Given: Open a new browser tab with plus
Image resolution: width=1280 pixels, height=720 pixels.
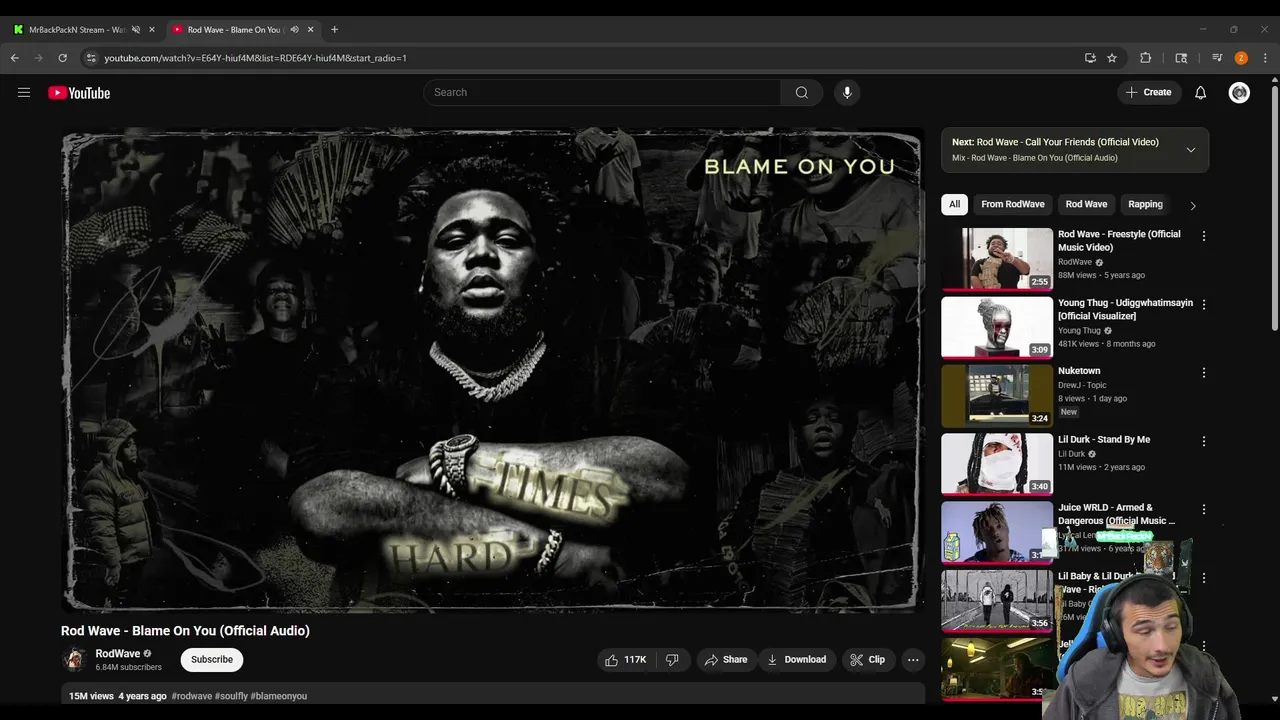Looking at the screenshot, I should 334,29.
